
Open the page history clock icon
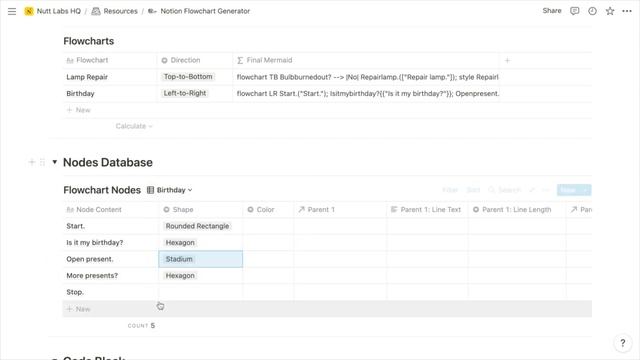tap(592, 11)
